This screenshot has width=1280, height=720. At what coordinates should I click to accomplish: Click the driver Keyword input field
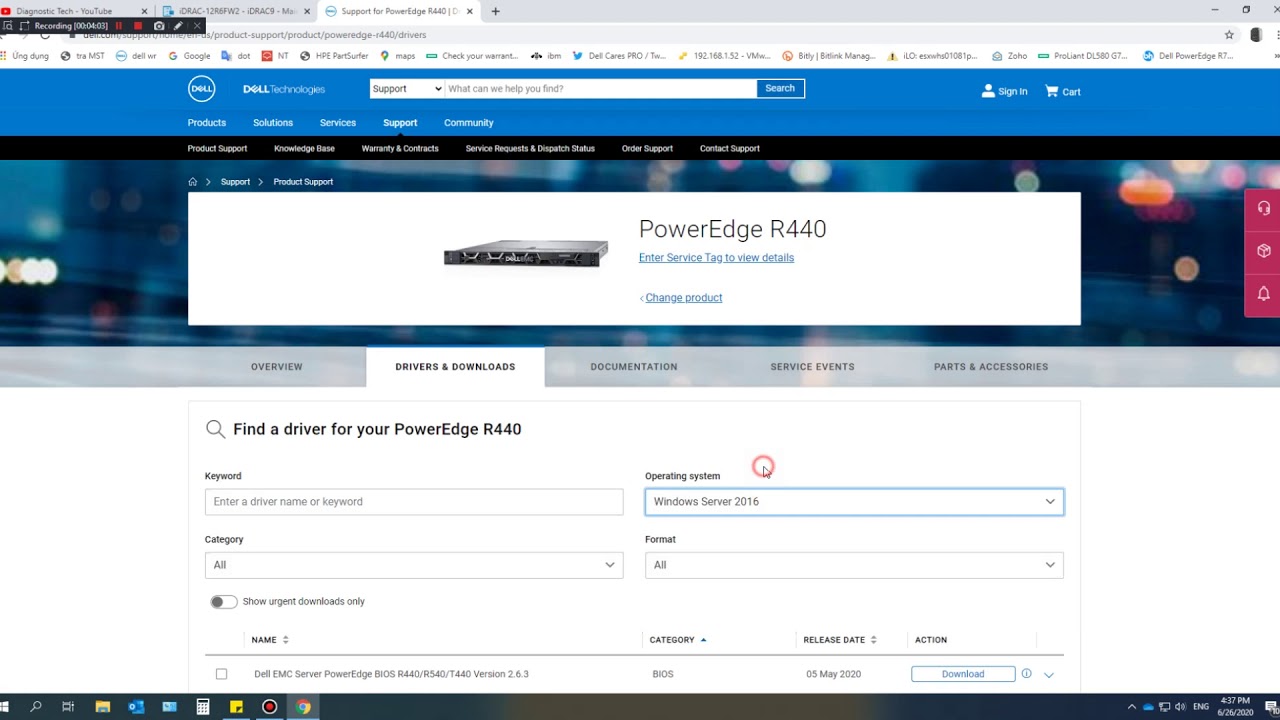click(x=414, y=502)
